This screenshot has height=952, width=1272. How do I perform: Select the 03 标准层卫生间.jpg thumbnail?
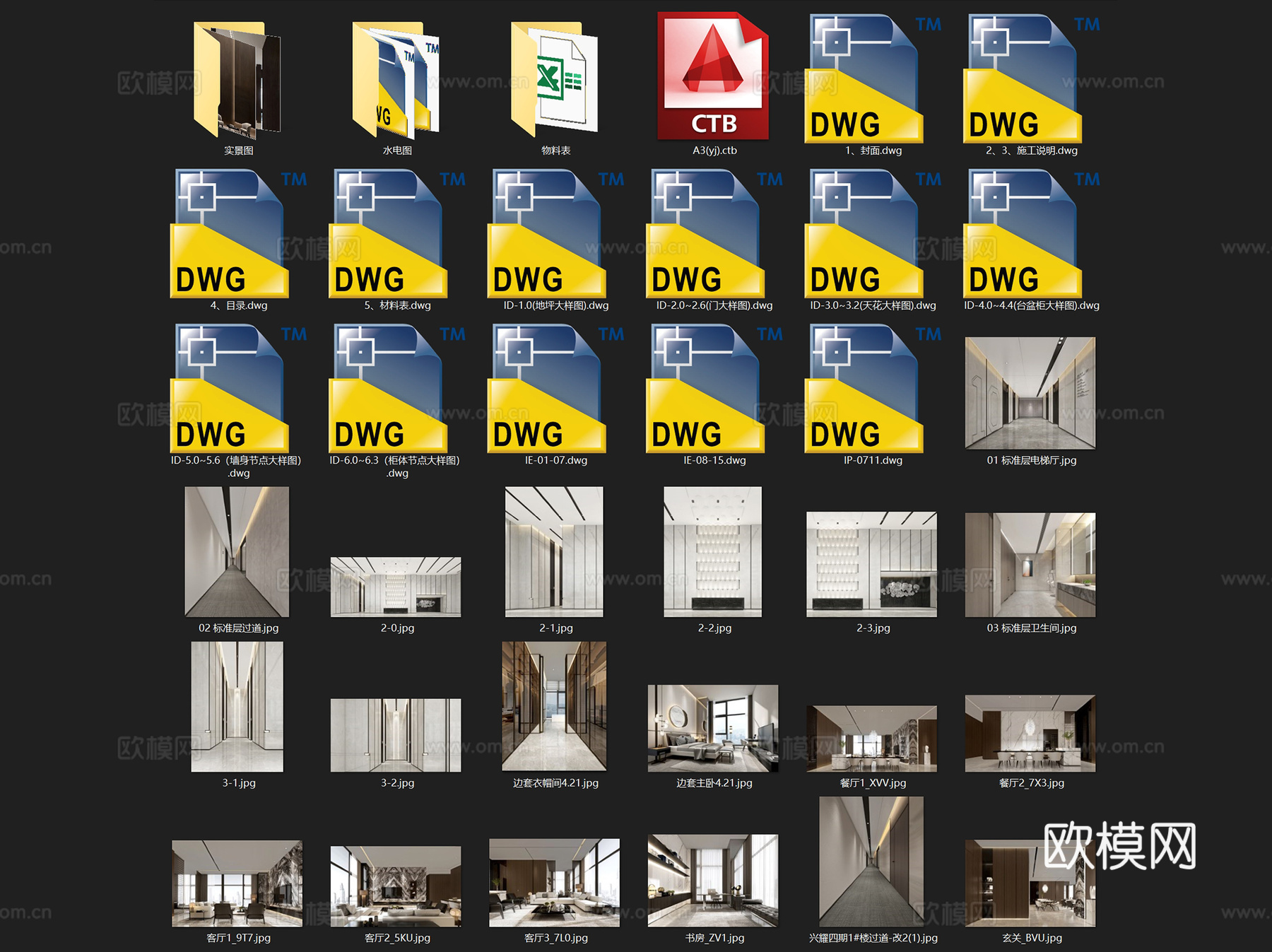(1030, 565)
